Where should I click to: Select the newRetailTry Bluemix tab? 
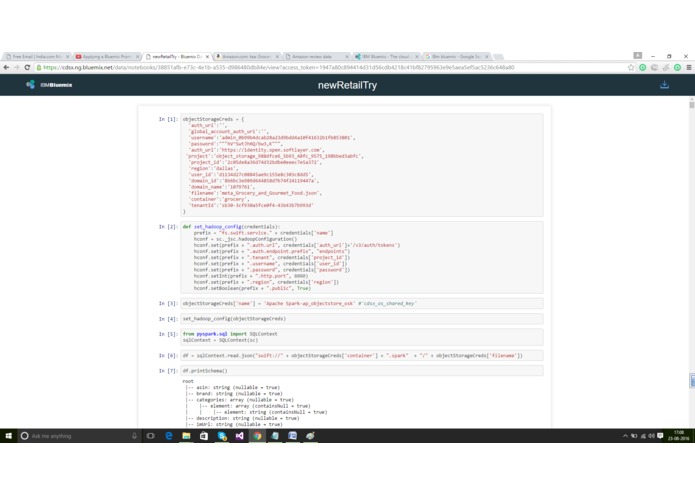[x=176, y=57]
